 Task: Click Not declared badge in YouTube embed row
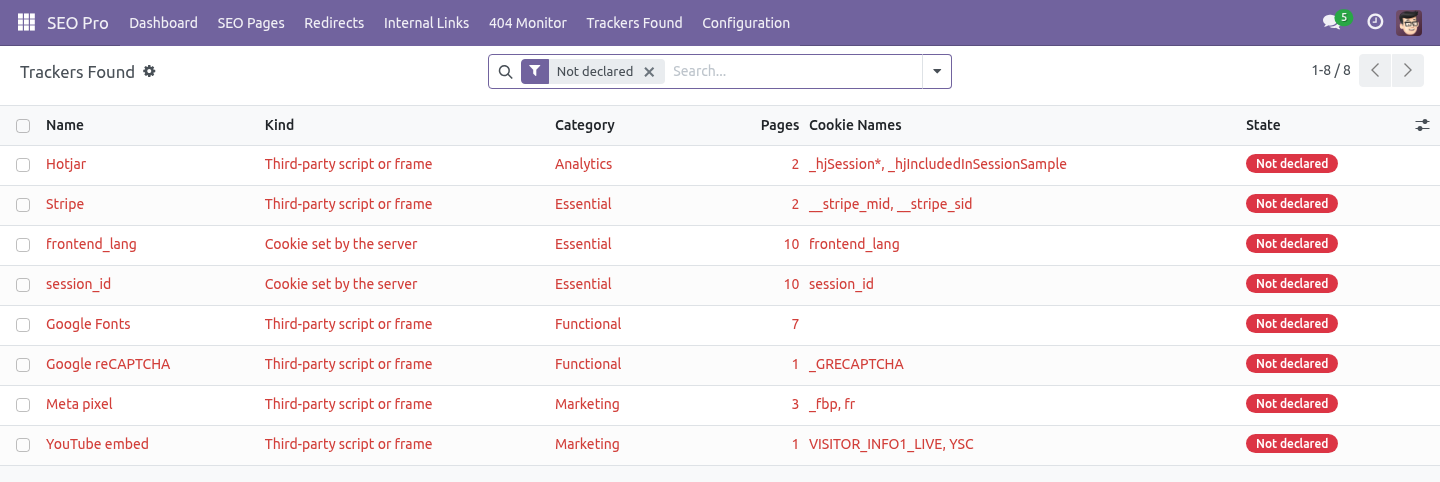click(1292, 444)
